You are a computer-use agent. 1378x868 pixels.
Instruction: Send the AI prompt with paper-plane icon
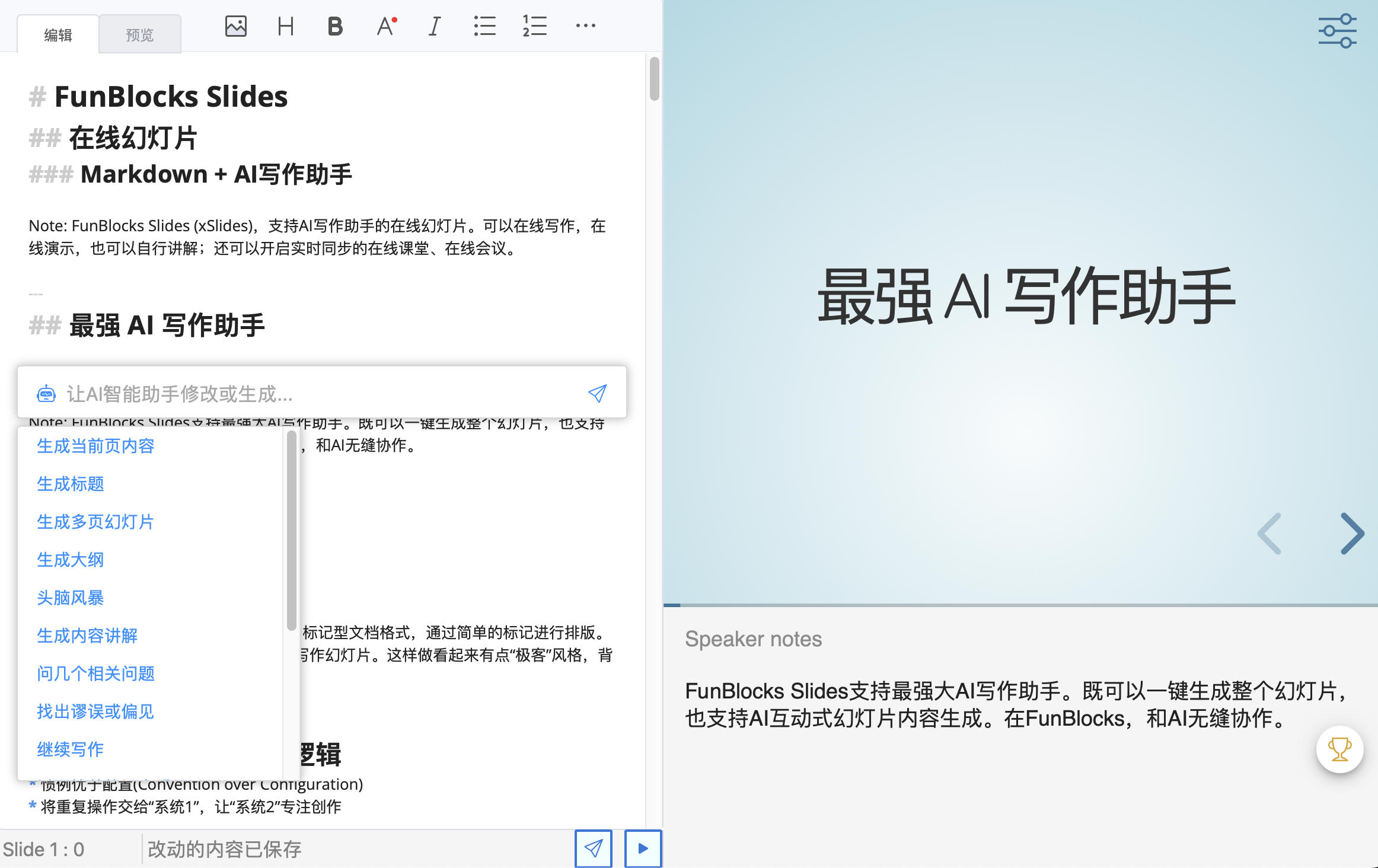click(x=597, y=393)
